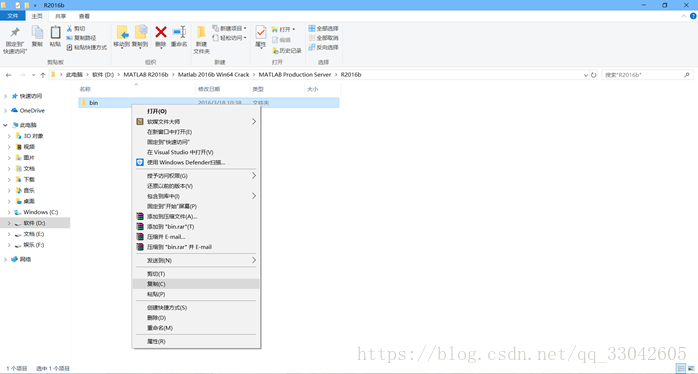Choose Open (打开) in the context menu
The height and width of the screenshot is (374, 698).
pyautogui.click(x=196, y=111)
